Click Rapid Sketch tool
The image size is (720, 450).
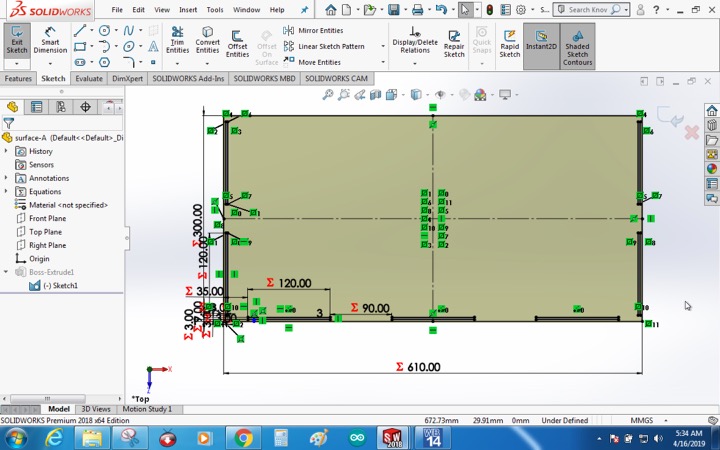pos(509,44)
